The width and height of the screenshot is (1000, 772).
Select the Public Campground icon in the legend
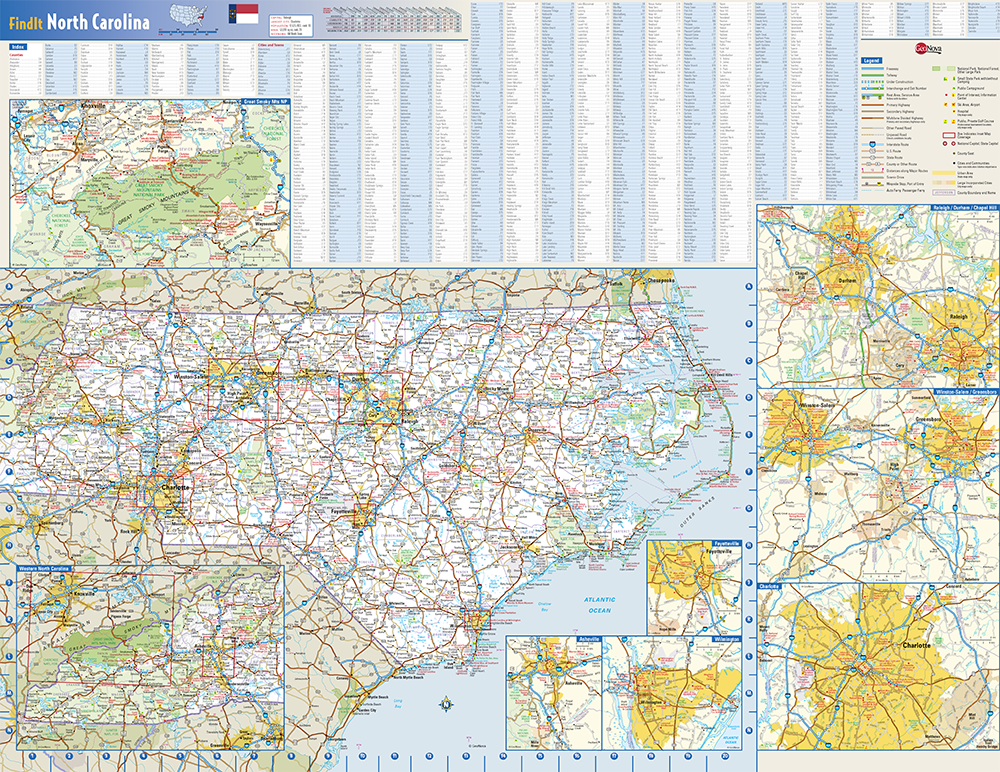(x=952, y=88)
